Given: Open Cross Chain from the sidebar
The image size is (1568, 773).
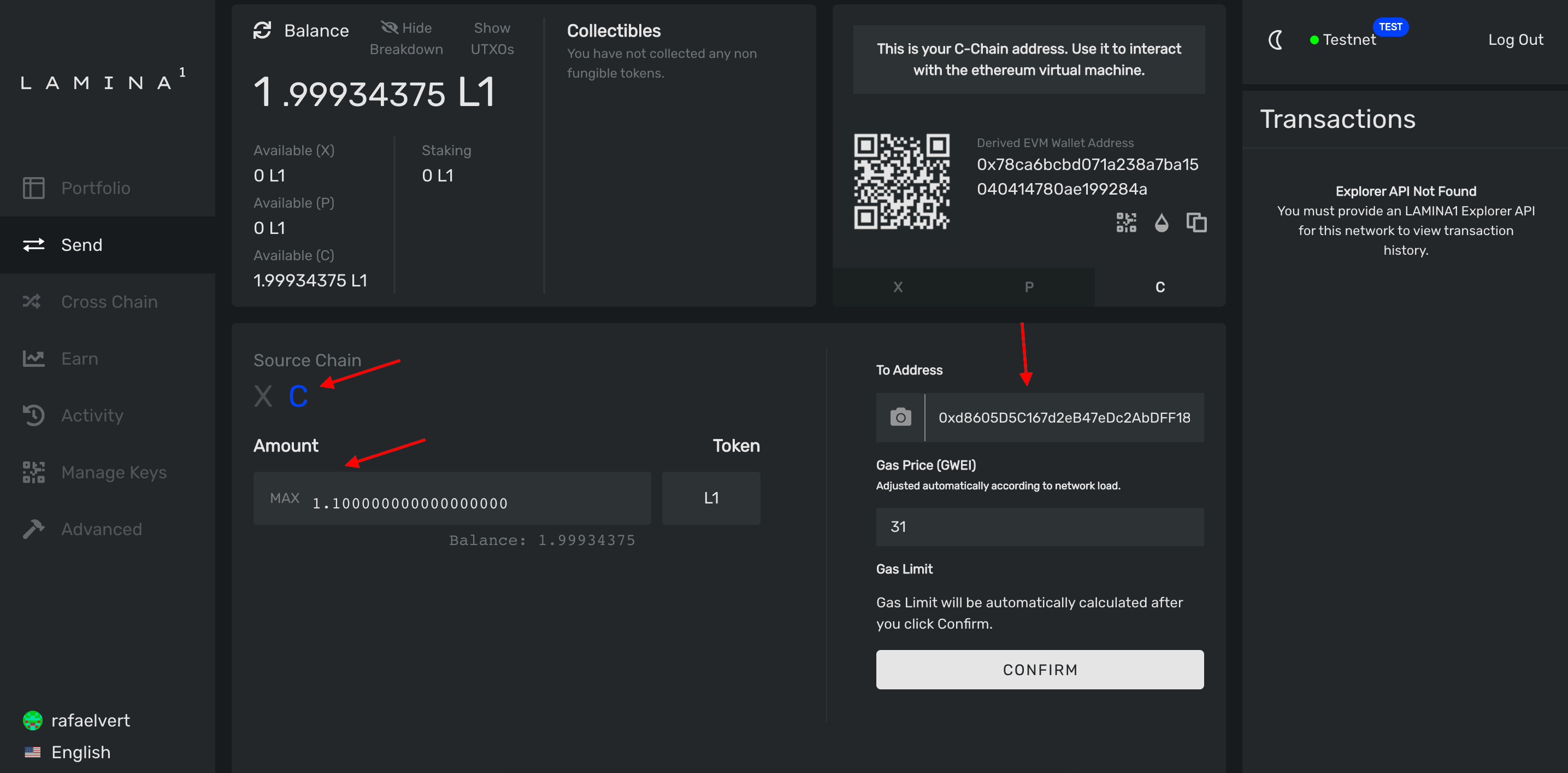Looking at the screenshot, I should [107, 302].
